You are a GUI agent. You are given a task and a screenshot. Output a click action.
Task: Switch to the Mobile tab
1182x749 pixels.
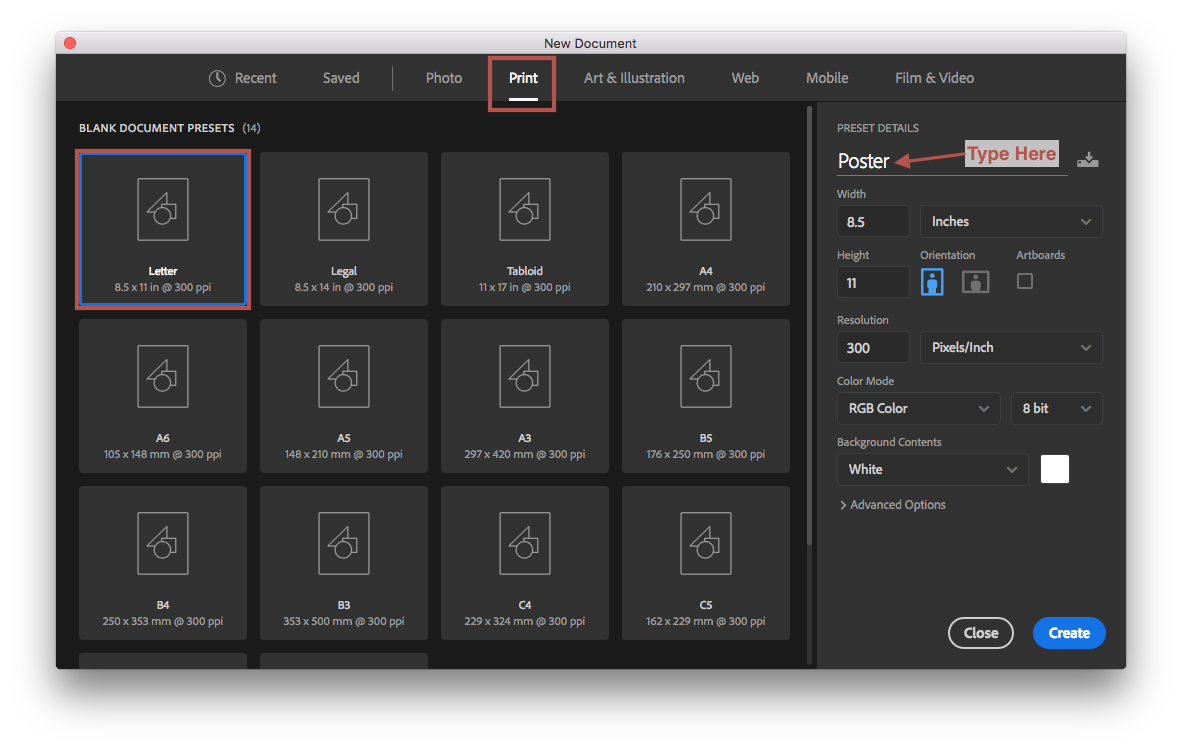[x=827, y=78]
